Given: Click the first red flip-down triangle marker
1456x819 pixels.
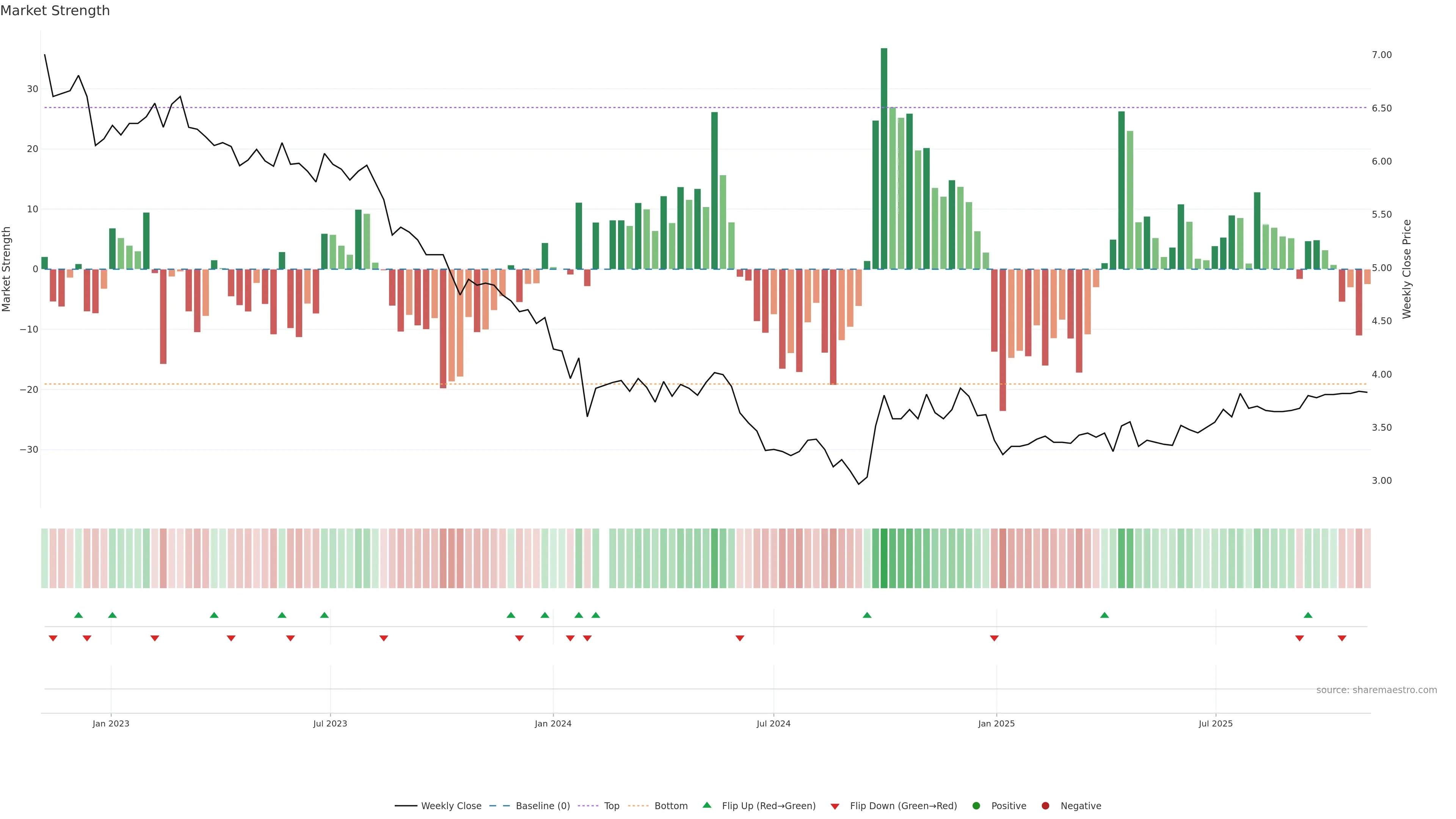Looking at the screenshot, I should [x=53, y=638].
